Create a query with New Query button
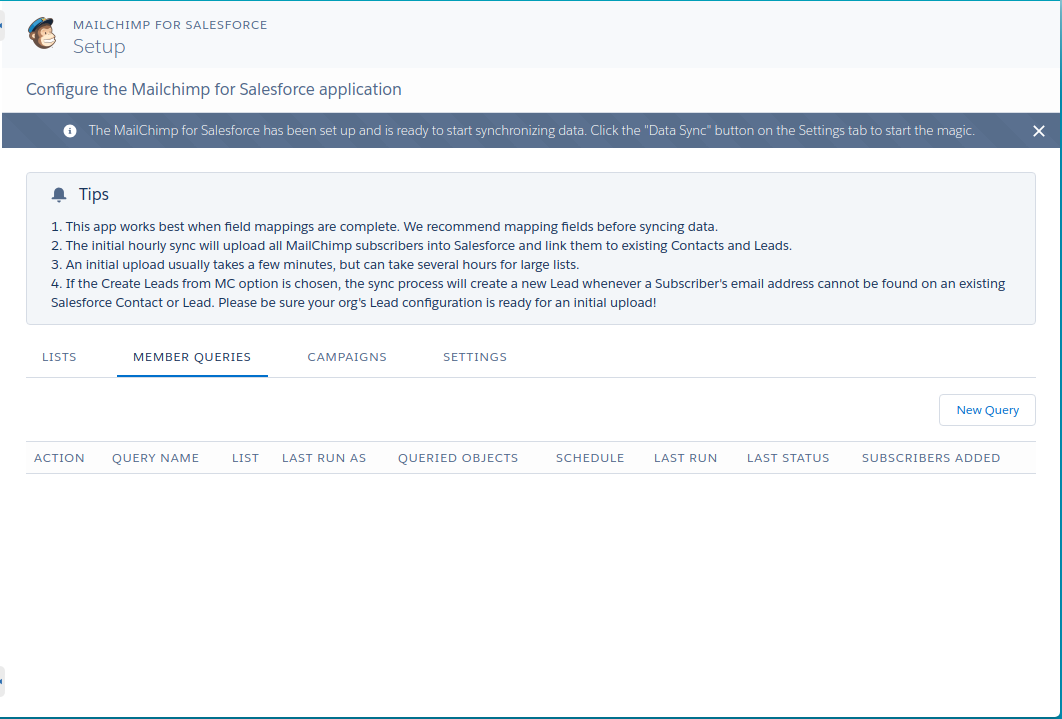 tap(987, 410)
